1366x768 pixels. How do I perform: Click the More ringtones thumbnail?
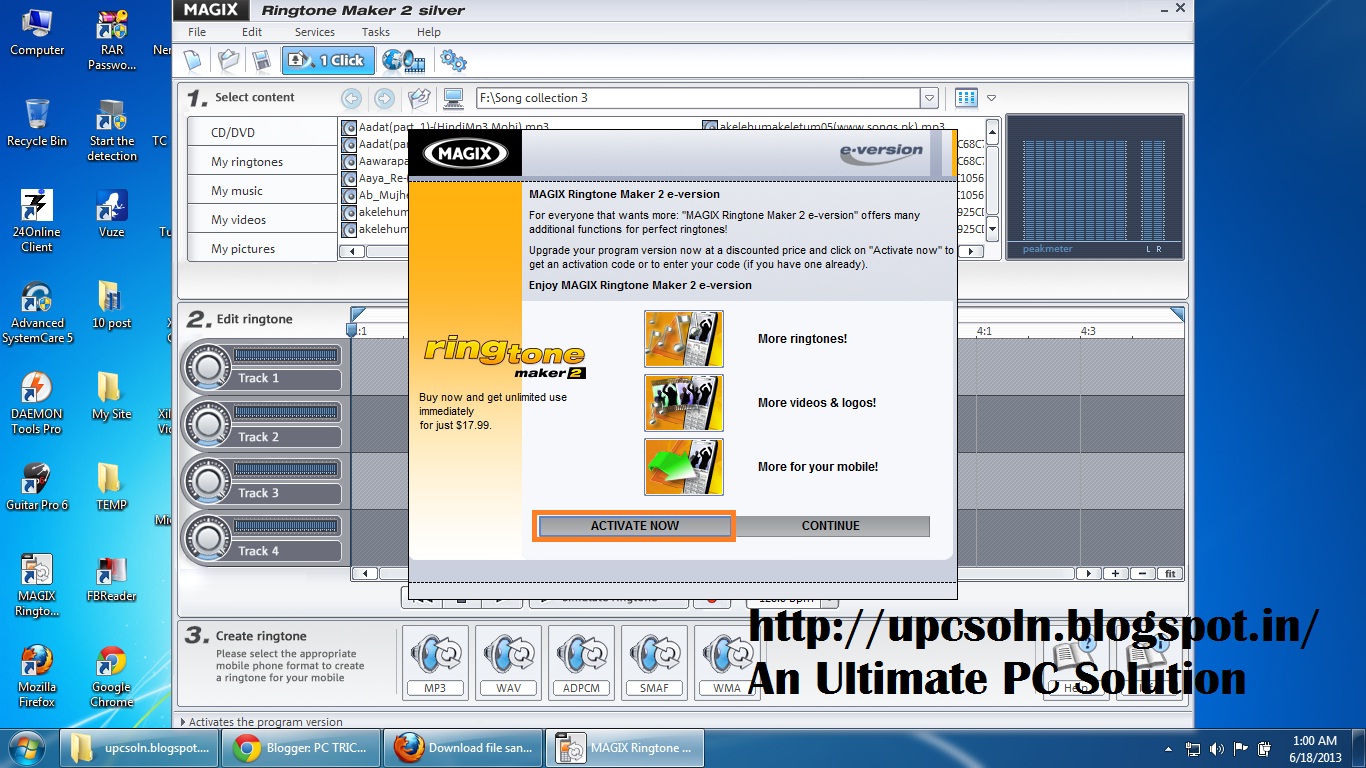[684, 339]
